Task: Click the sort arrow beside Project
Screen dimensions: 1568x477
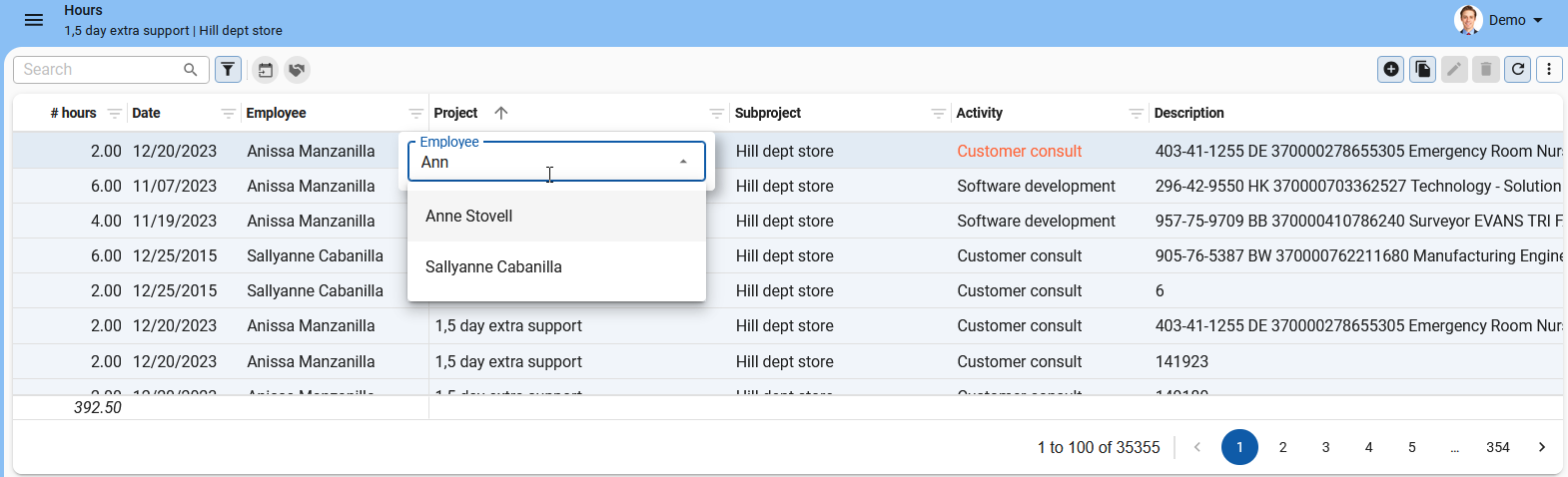Action: (501, 113)
